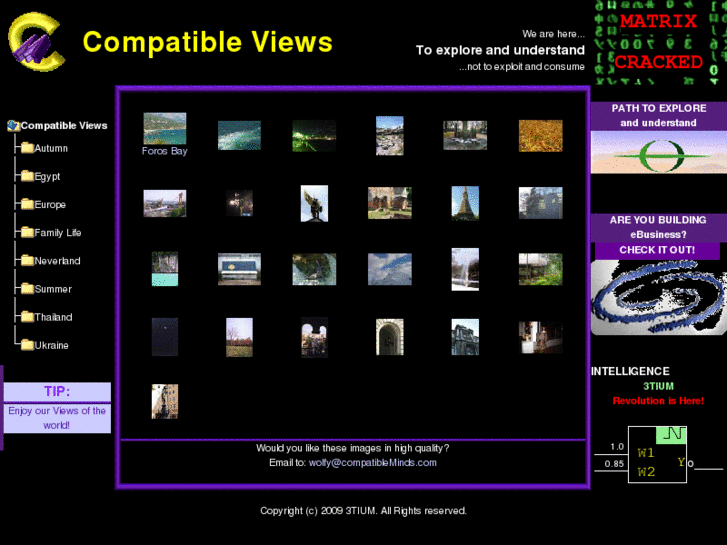
Task: Select the Europe tree label
Action: 50,205
